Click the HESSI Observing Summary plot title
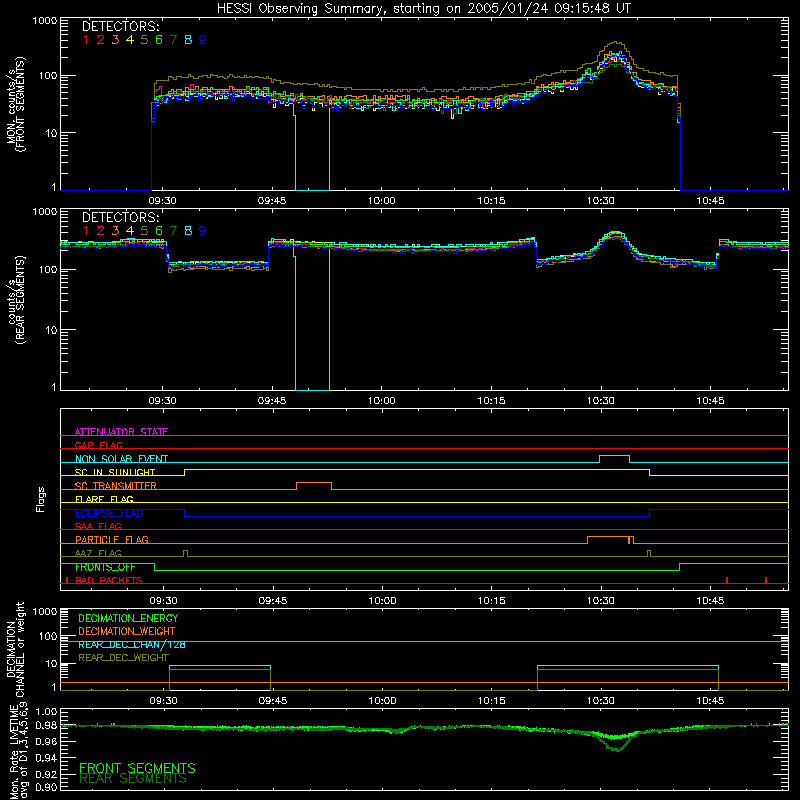The image size is (800, 800). (424, 9)
